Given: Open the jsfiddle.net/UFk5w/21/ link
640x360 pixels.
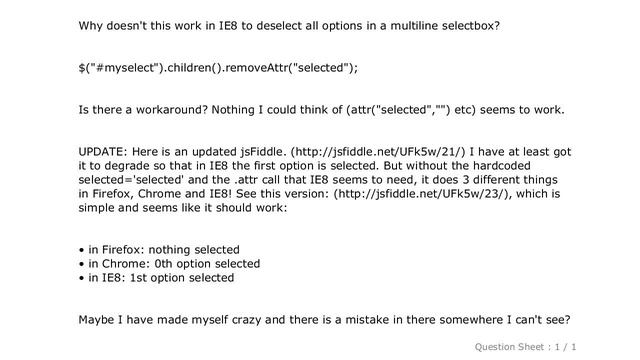Looking at the screenshot, I should pos(378,152).
